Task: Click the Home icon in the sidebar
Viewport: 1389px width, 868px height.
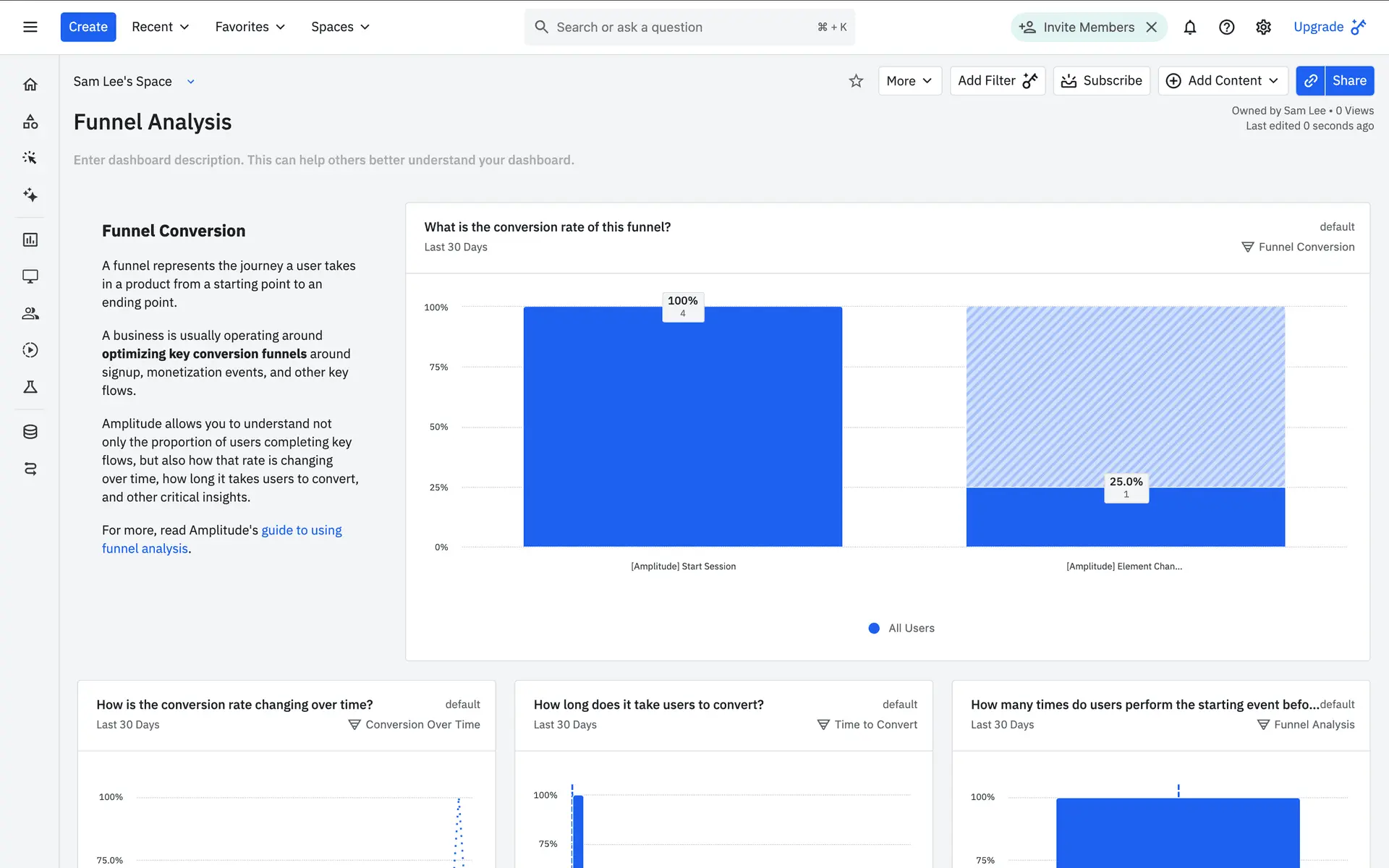Action: pyautogui.click(x=30, y=85)
